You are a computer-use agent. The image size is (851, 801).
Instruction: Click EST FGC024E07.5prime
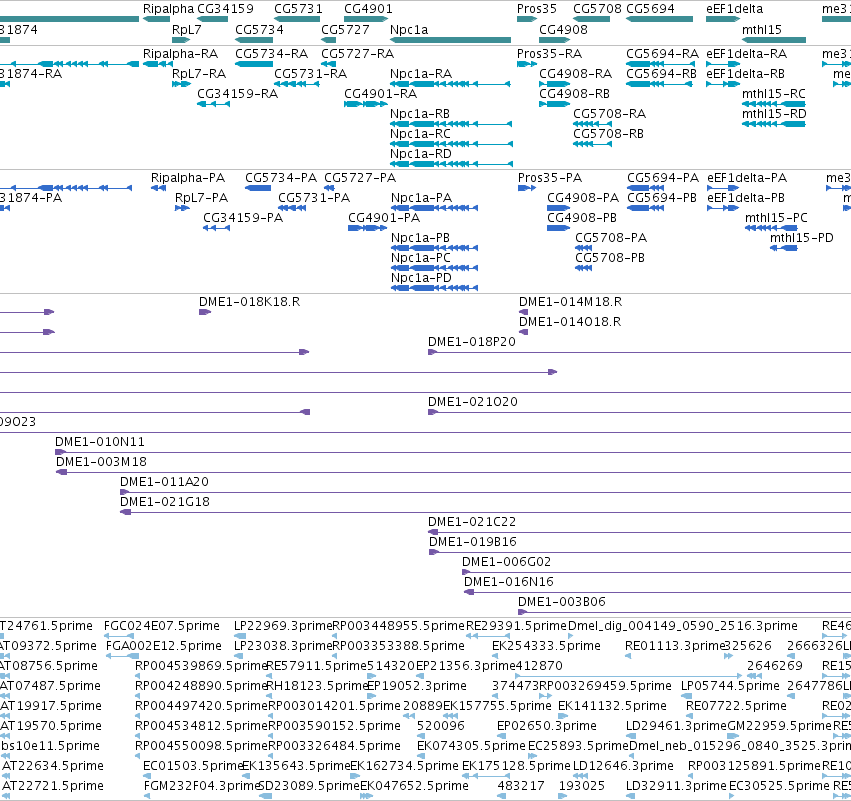click(x=162, y=626)
